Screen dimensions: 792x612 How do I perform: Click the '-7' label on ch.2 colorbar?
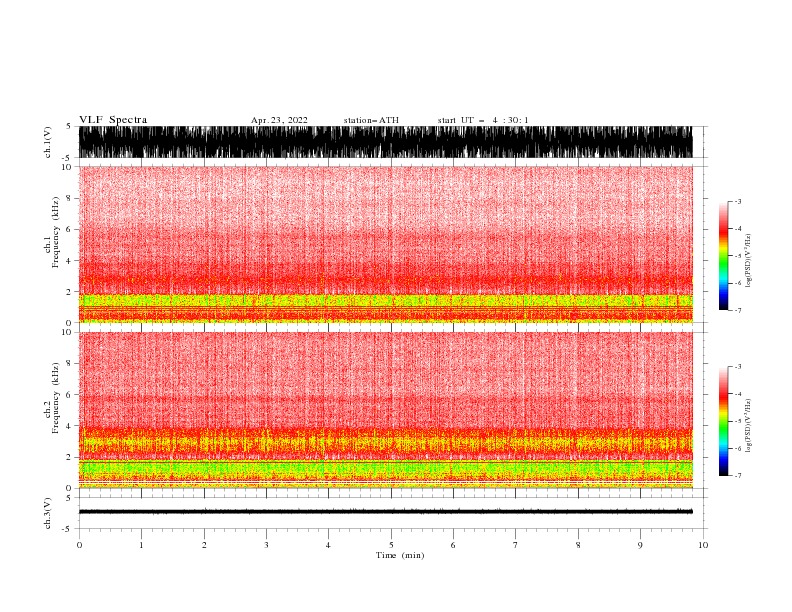click(737, 475)
